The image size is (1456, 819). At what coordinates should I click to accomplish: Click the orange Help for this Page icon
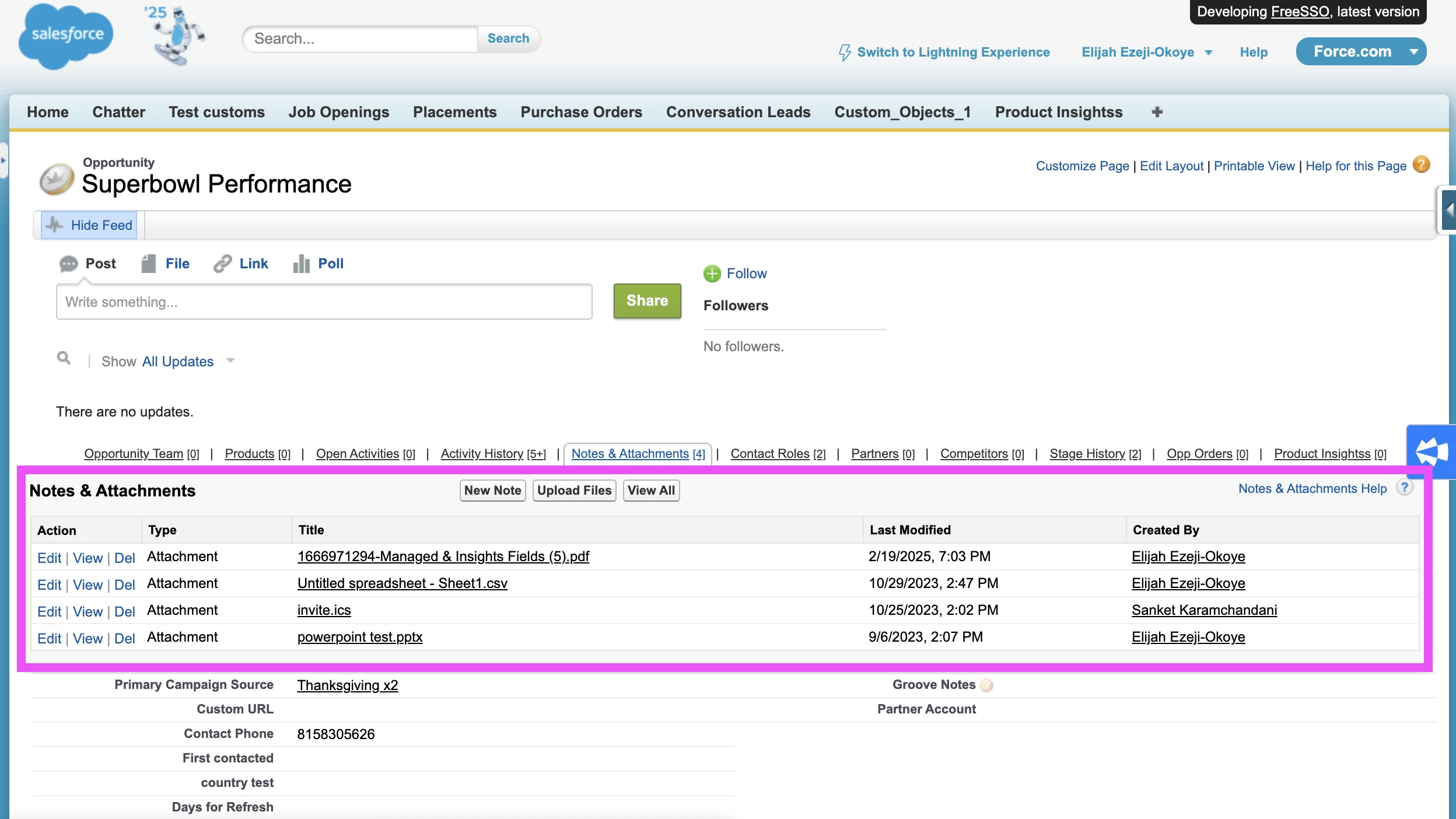(x=1422, y=165)
